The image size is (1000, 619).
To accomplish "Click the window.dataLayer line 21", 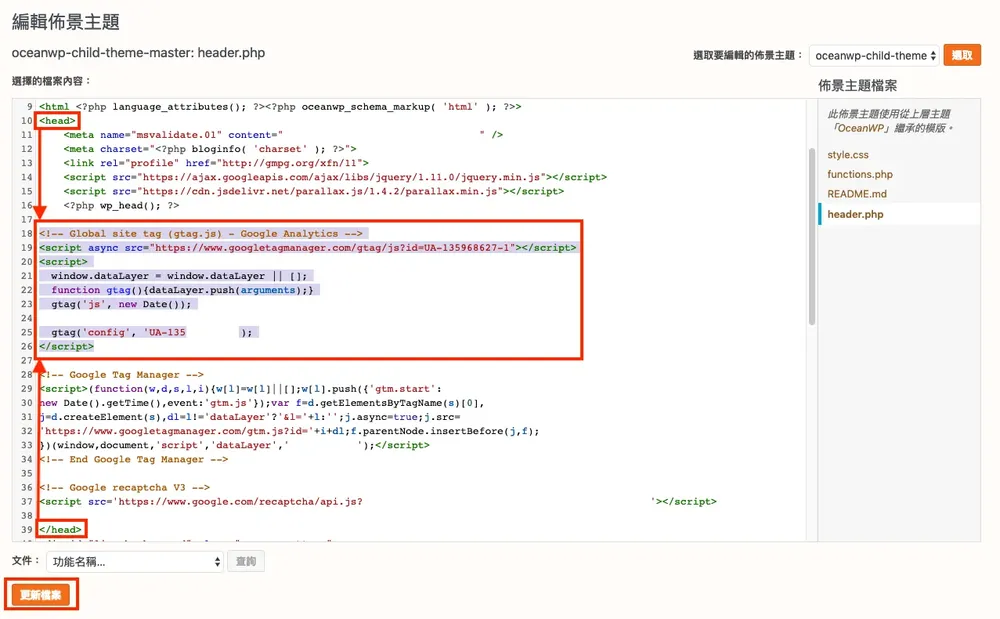I will [x=179, y=276].
